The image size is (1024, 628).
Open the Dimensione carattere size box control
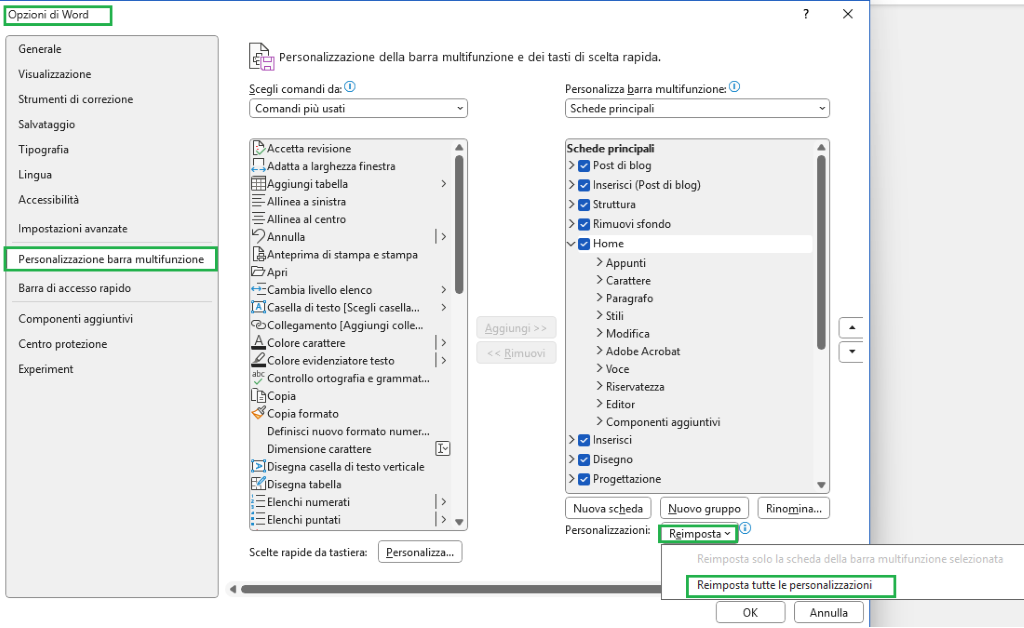click(x=443, y=448)
